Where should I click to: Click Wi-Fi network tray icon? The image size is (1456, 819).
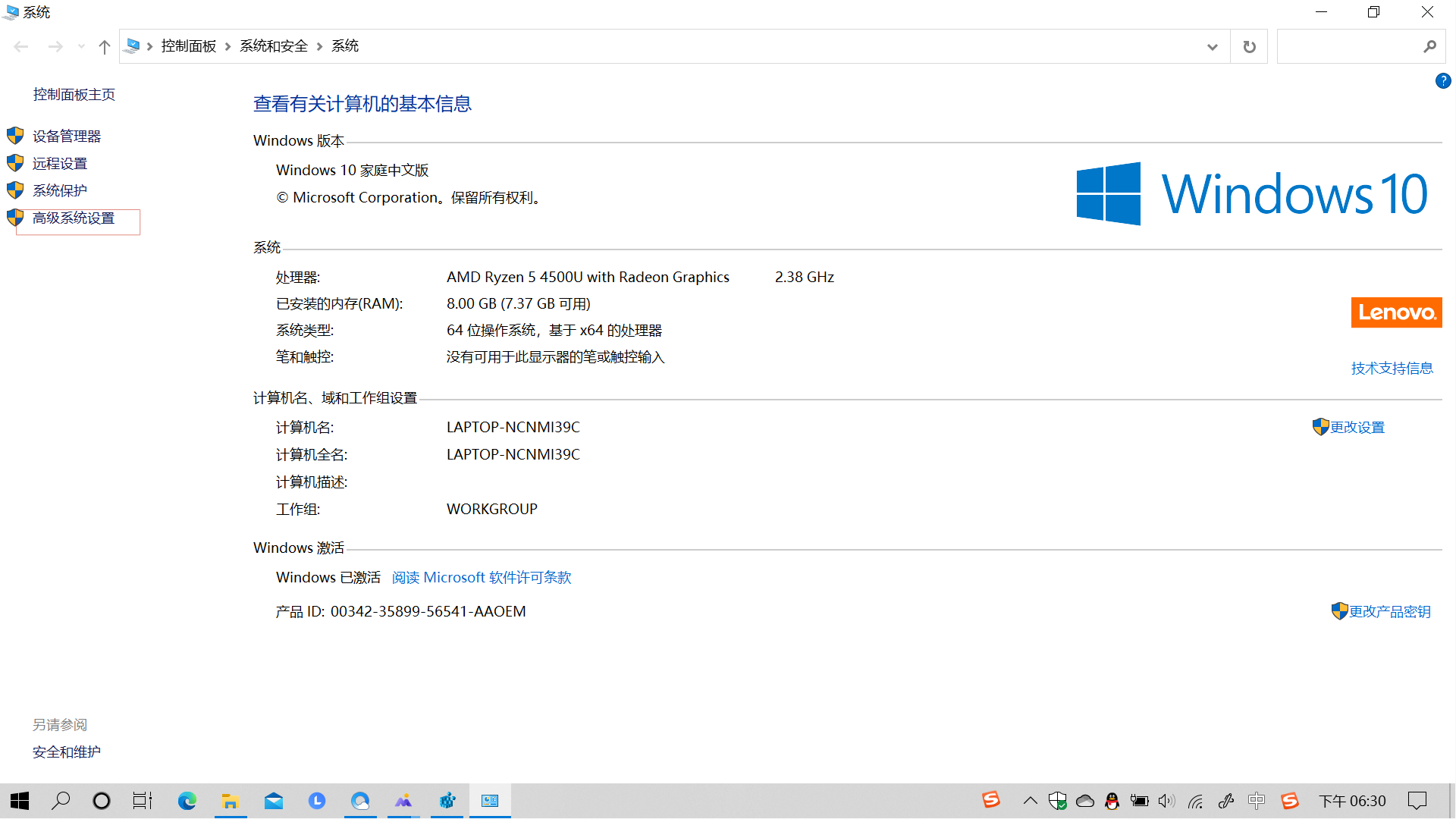click(x=1196, y=801)
